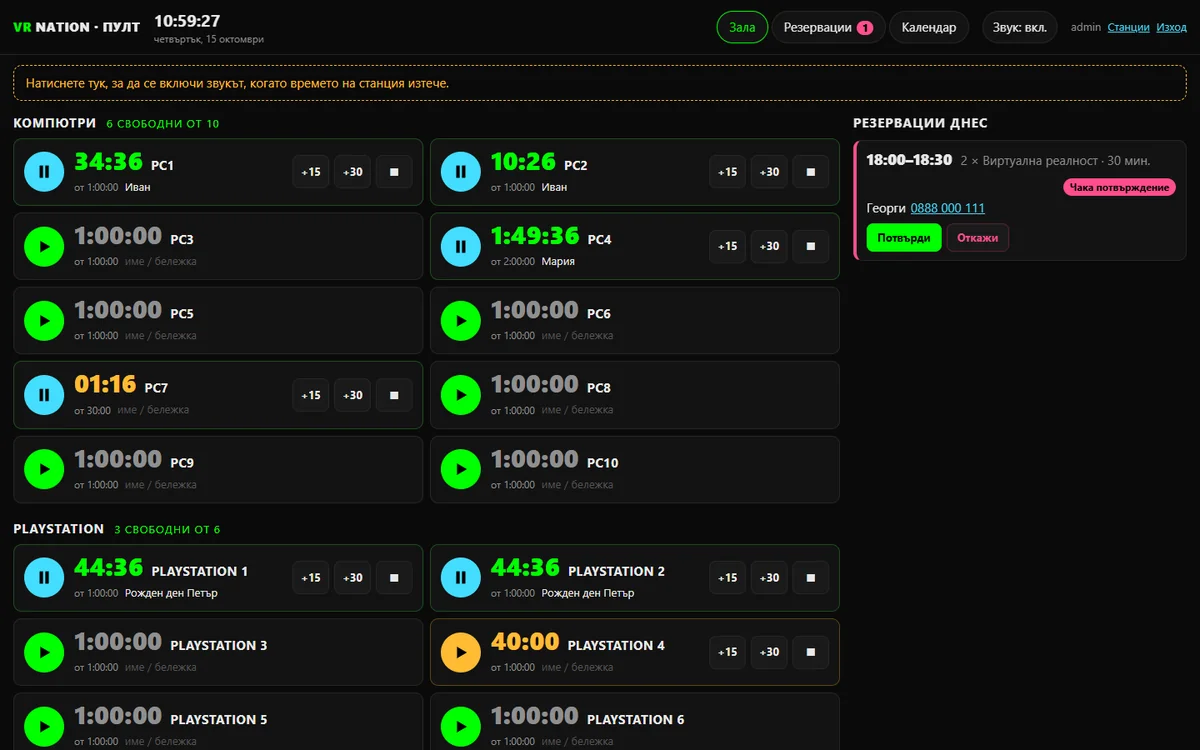Confirm Георги's reservation with Потвърди

pos(904,238)
